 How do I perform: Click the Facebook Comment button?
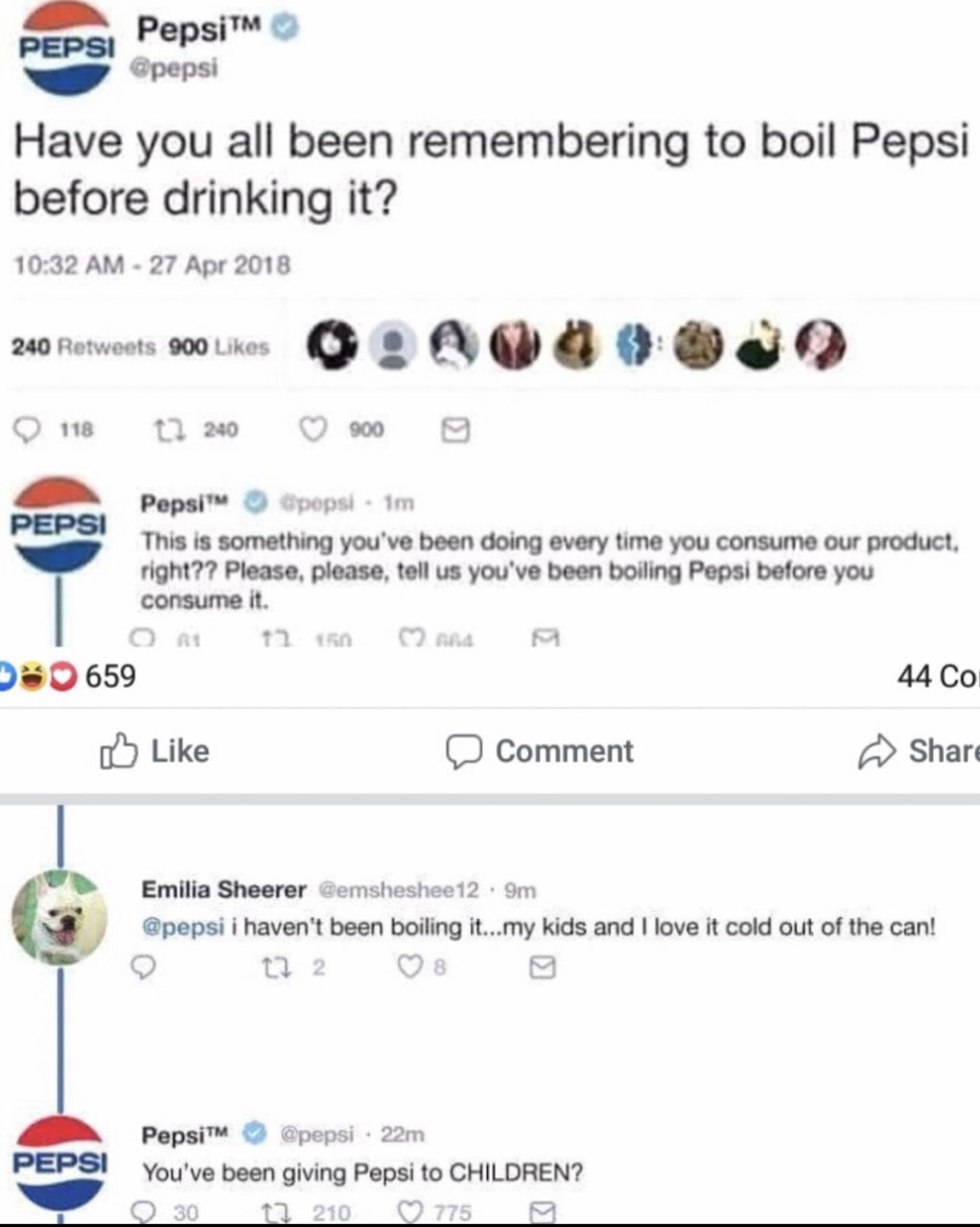point(540,751)
